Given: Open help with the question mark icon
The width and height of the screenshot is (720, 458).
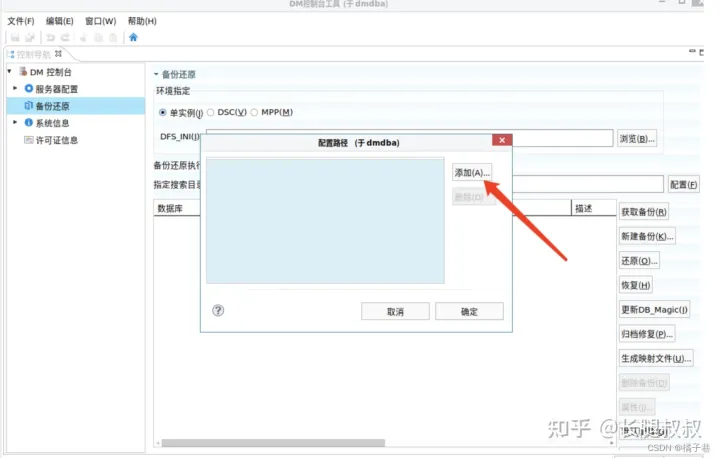Looking at the screenshot, I should [218, 311].
